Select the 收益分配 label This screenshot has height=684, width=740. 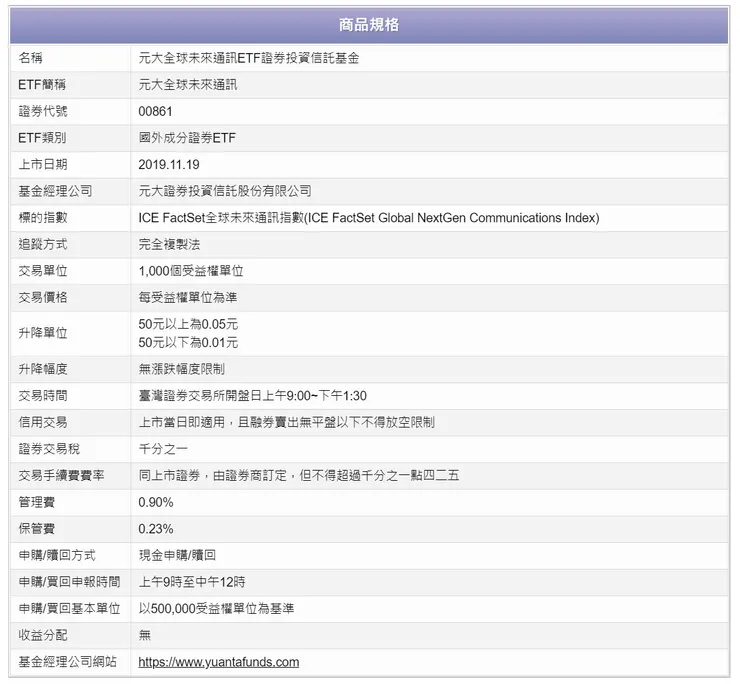click(x=43, y=635)
